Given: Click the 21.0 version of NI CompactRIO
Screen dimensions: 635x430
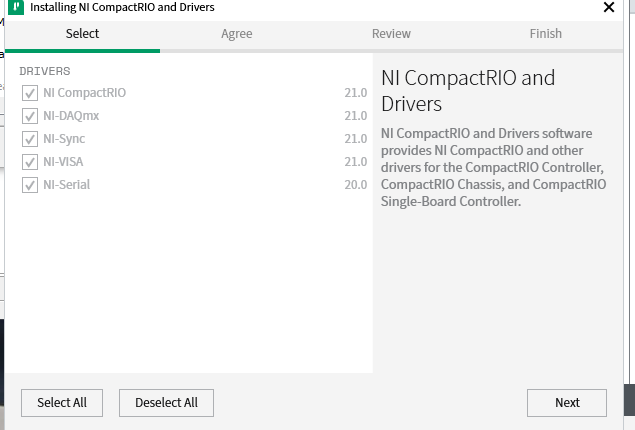Looking at the screenshot, I should click(x=356, y=93).
